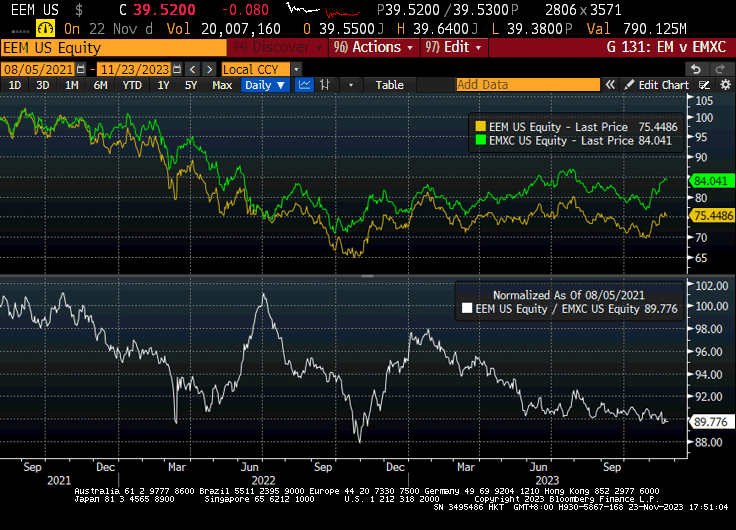The image size is (736, 530).
Task: Select the YTD time range
Action: click(132, 85)
